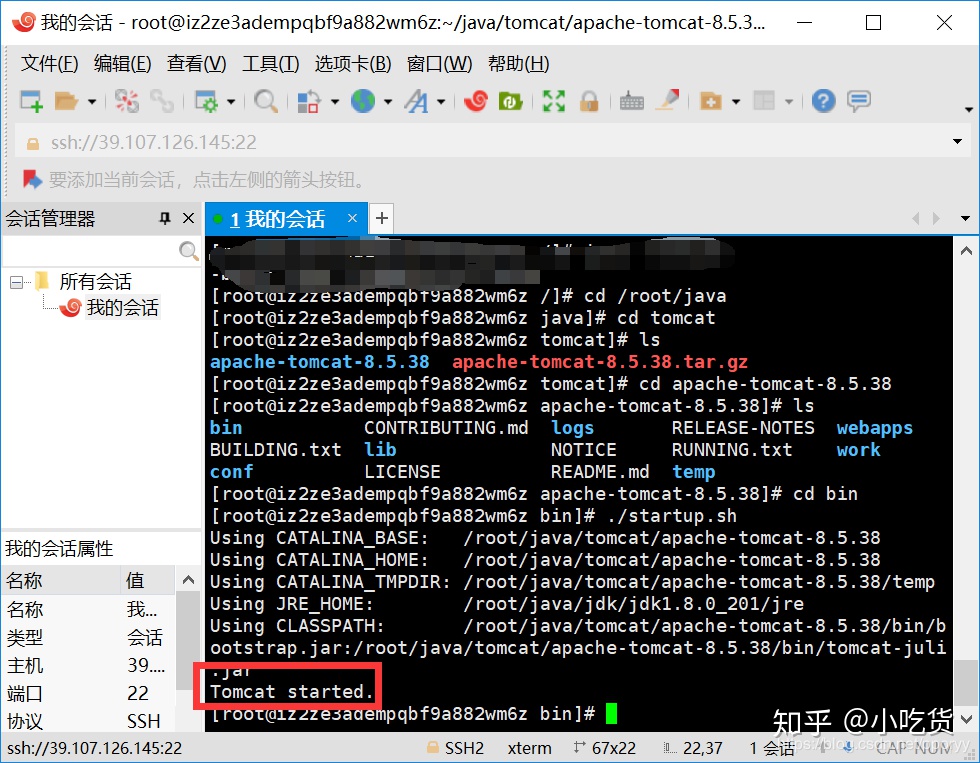Click the globe encoding toolbar icon
The height and width of the screenshot is (763, 980).
click(362, 101)
